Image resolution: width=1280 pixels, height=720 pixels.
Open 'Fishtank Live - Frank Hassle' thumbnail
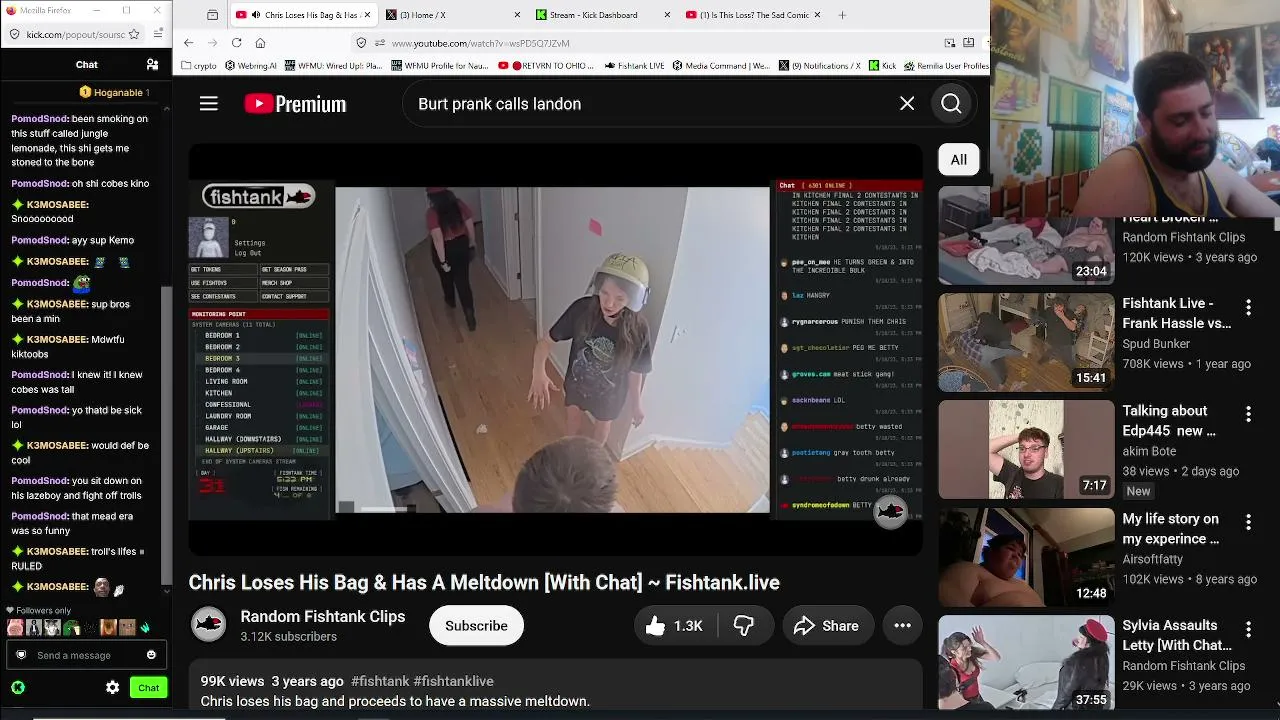(1026, 342)
